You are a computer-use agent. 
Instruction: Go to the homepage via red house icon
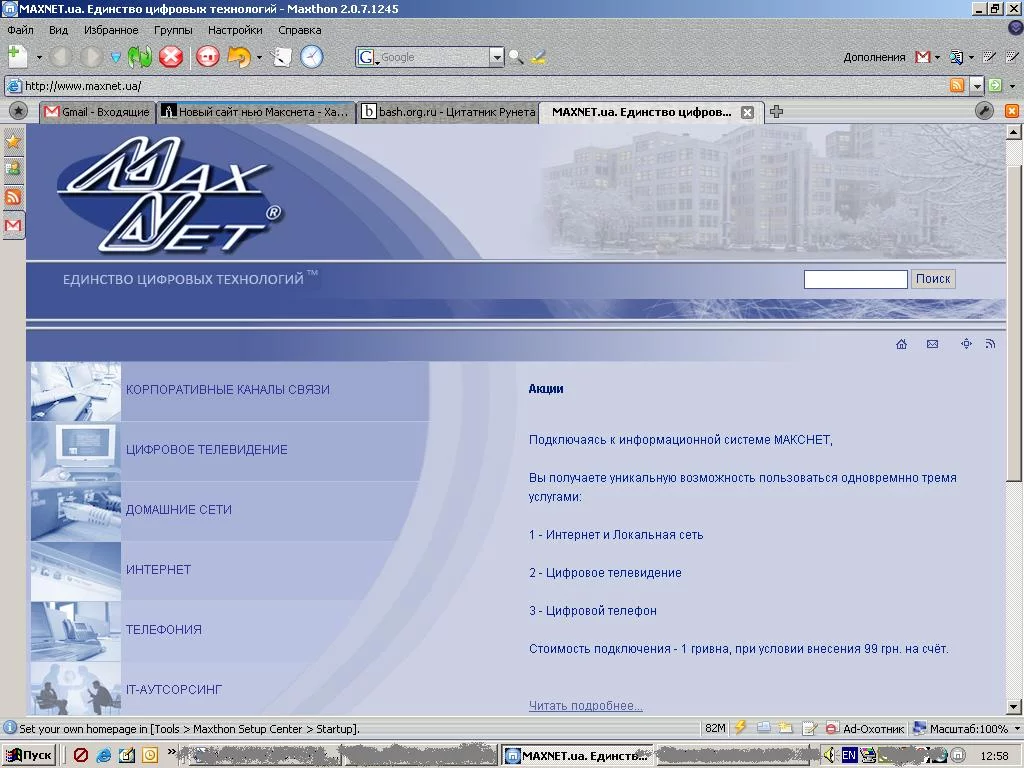(x=208, y=57)
